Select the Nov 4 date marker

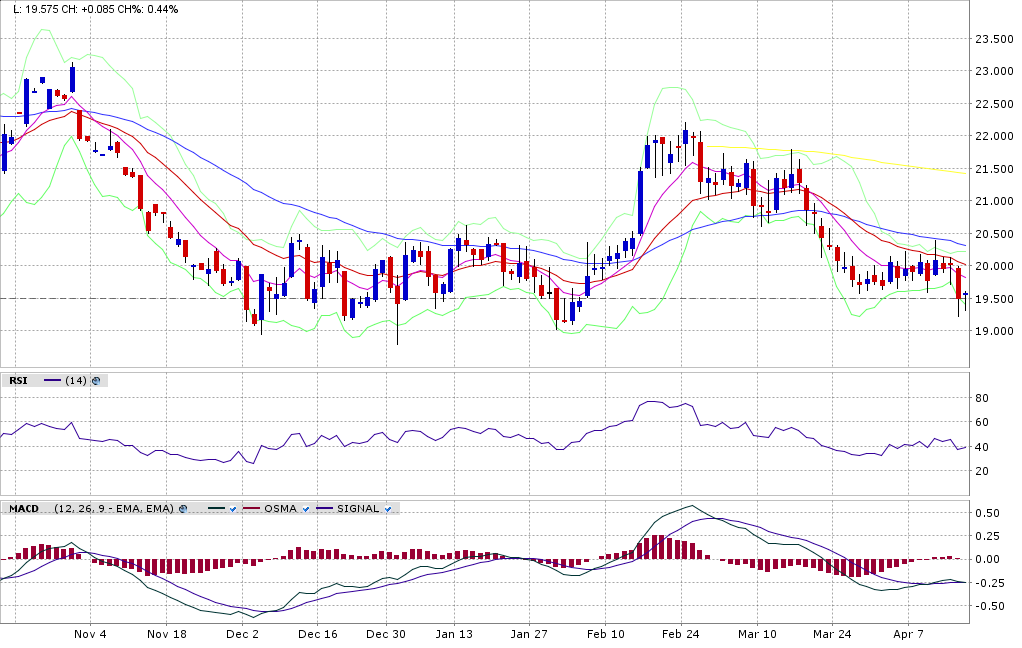pos(90,634)
